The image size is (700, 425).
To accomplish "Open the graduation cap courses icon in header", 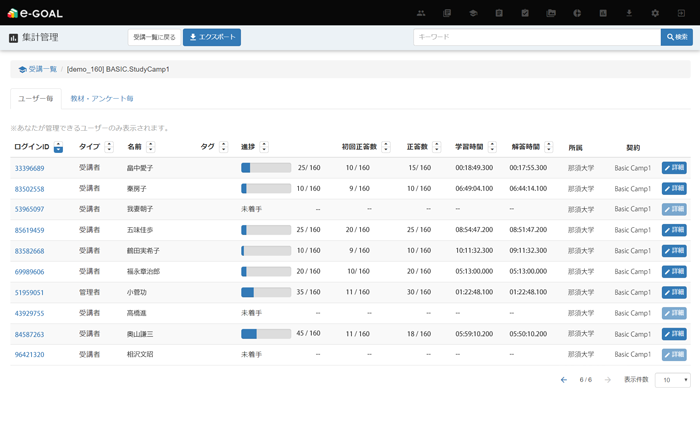I will [x=473, y=13].
